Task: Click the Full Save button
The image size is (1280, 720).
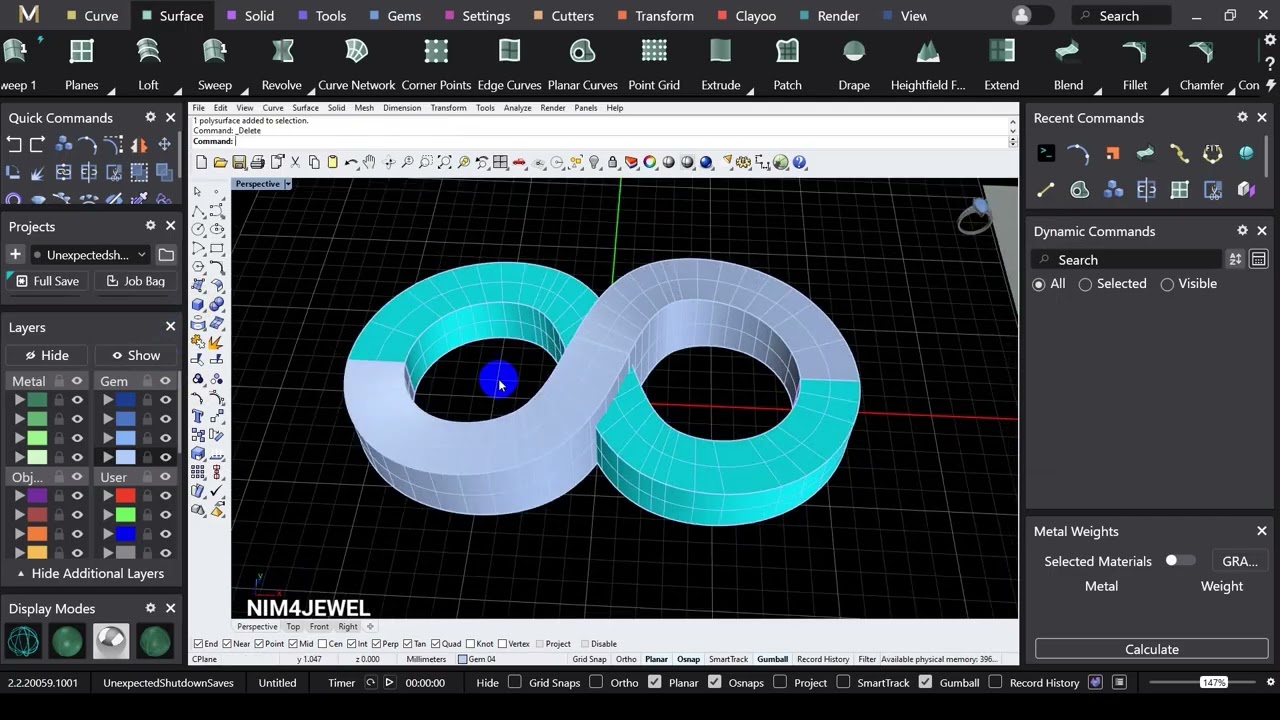Action: point(47,281)
